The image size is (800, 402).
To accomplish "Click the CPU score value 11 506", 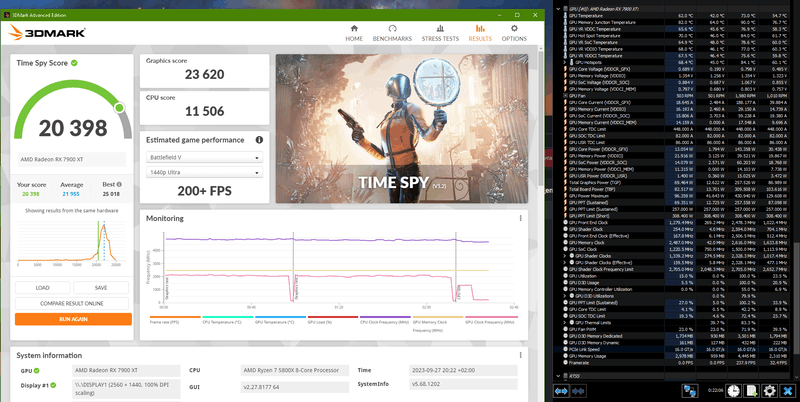I will 205,111.
